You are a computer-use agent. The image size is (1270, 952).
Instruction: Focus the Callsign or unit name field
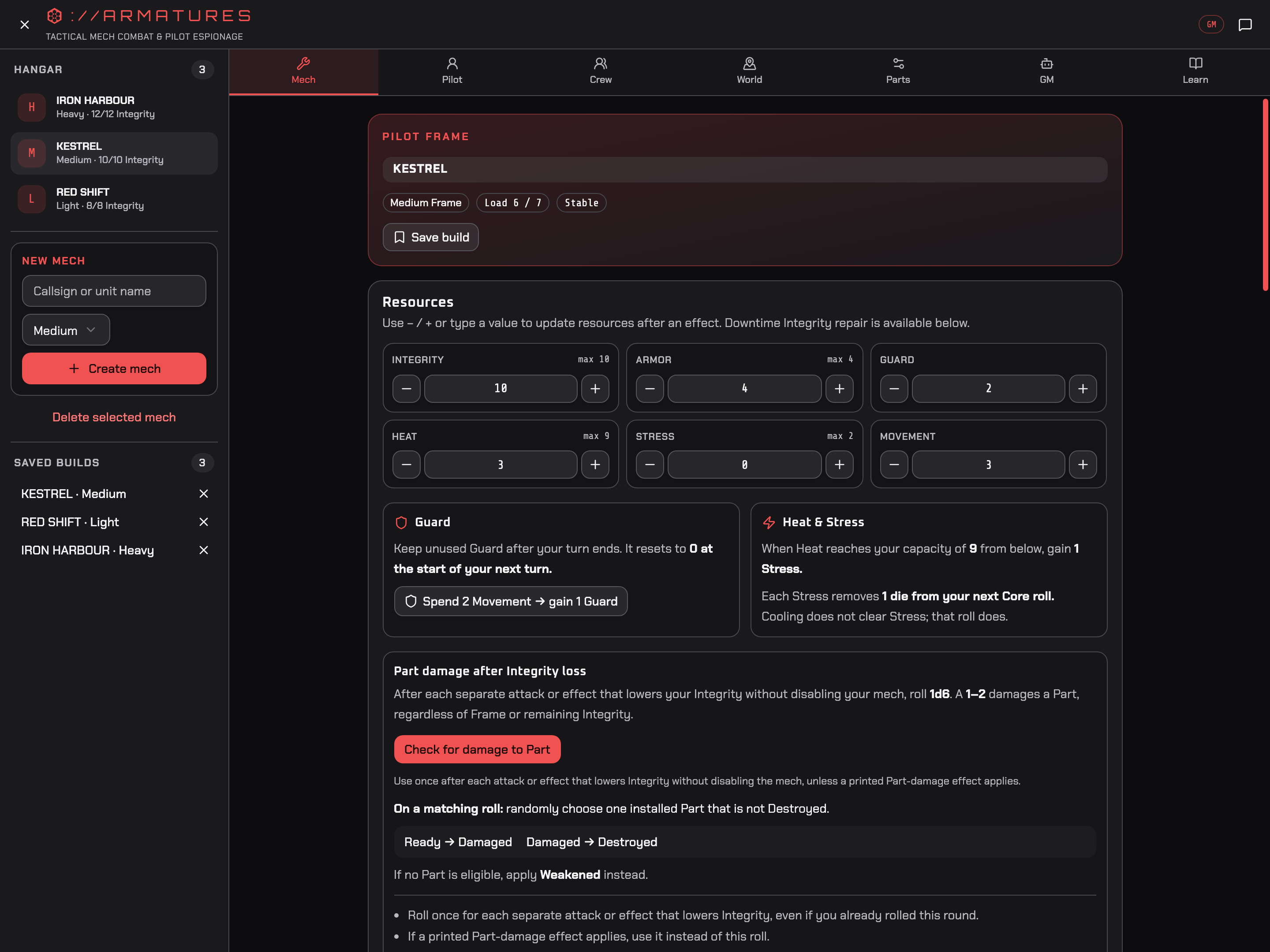coord(114,291)
